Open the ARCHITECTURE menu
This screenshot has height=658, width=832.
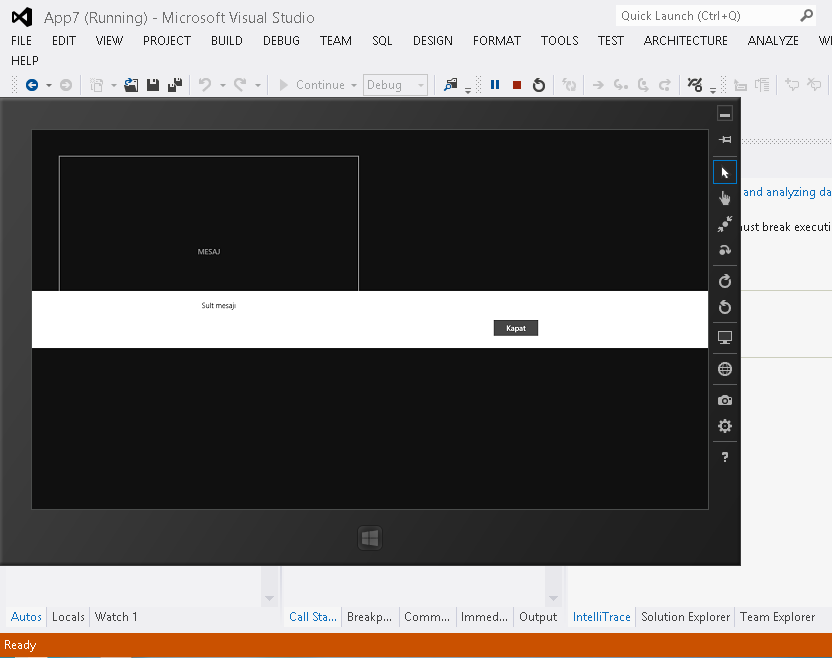[686, 41]
